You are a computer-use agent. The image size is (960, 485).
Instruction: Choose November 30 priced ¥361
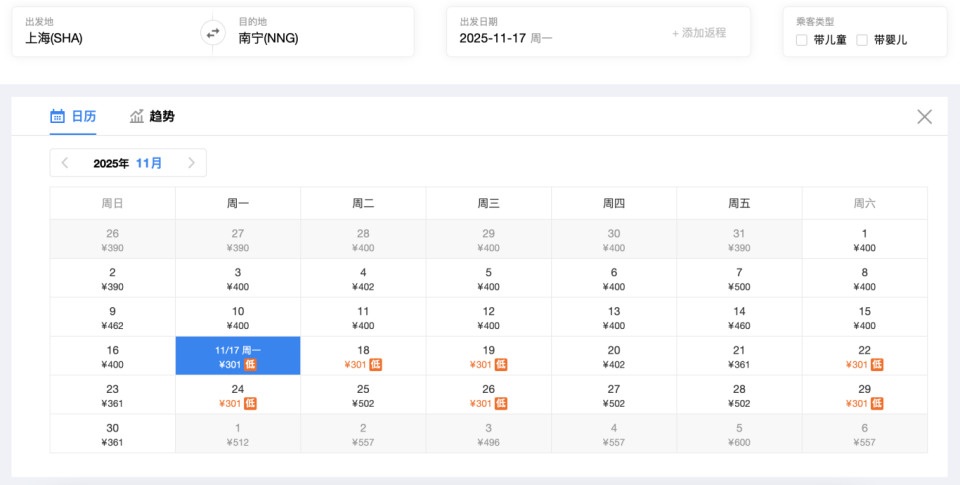112,435
